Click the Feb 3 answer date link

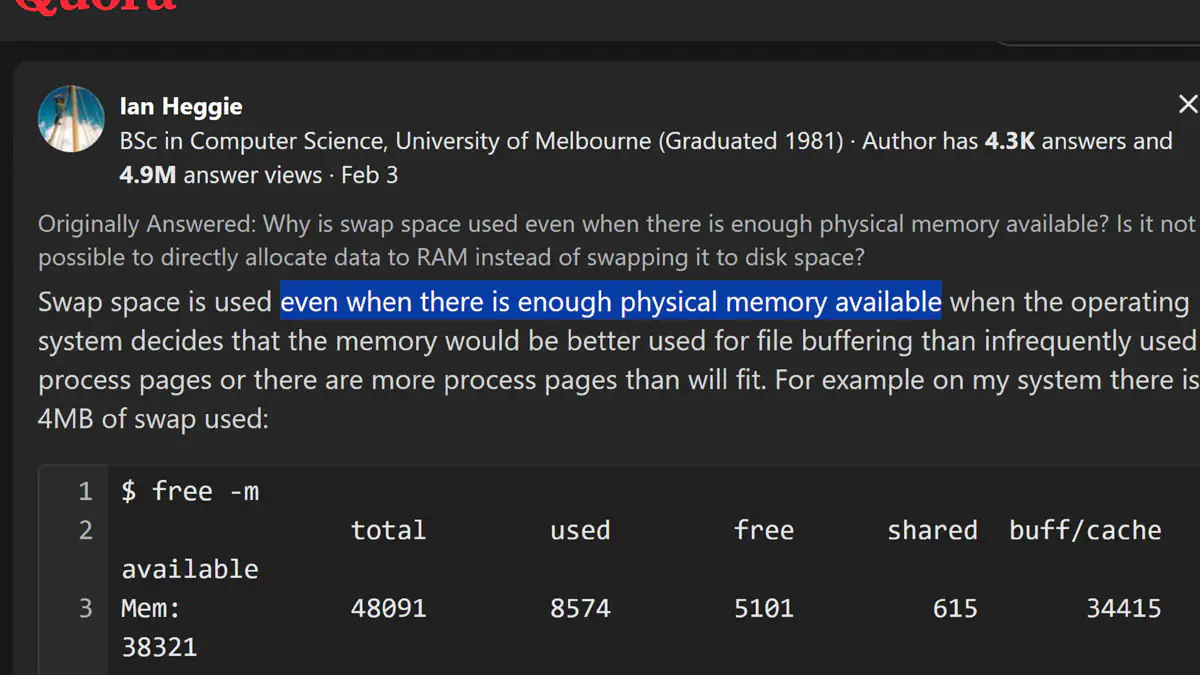tap(369, 175)
